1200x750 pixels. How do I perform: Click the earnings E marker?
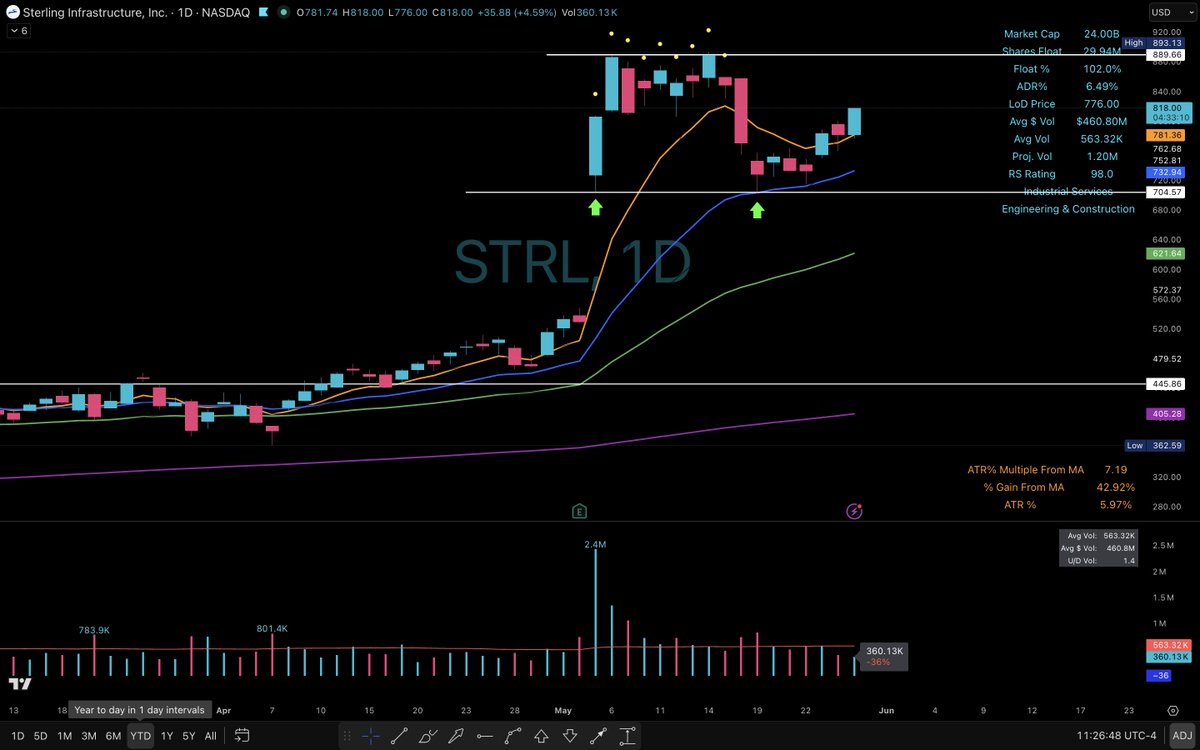click(x=578, y=511)
